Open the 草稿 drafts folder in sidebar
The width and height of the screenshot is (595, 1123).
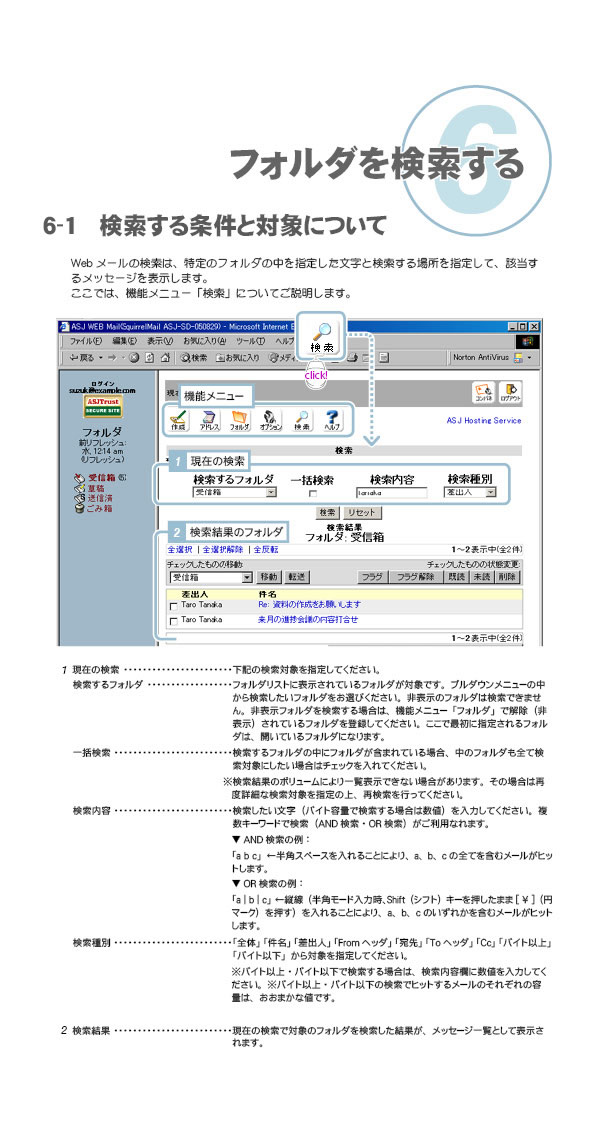[x=90, y=487]
